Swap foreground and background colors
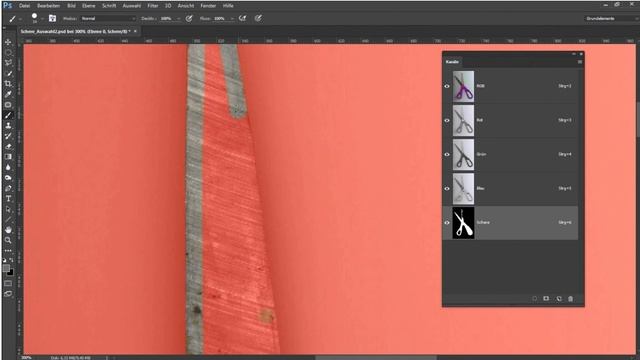 pyautogui.click(x=11, y=260)
